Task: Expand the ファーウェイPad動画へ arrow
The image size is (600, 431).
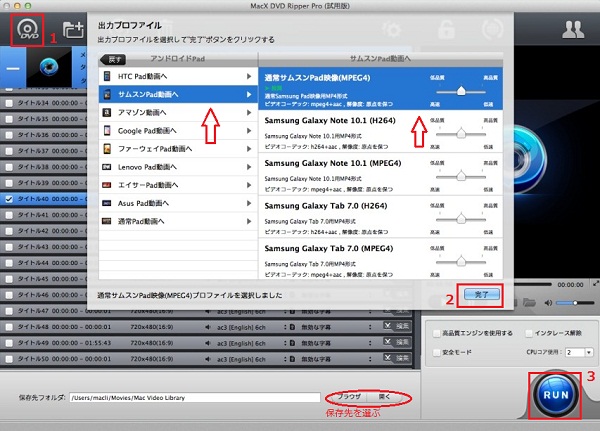Action: (249, 149)
